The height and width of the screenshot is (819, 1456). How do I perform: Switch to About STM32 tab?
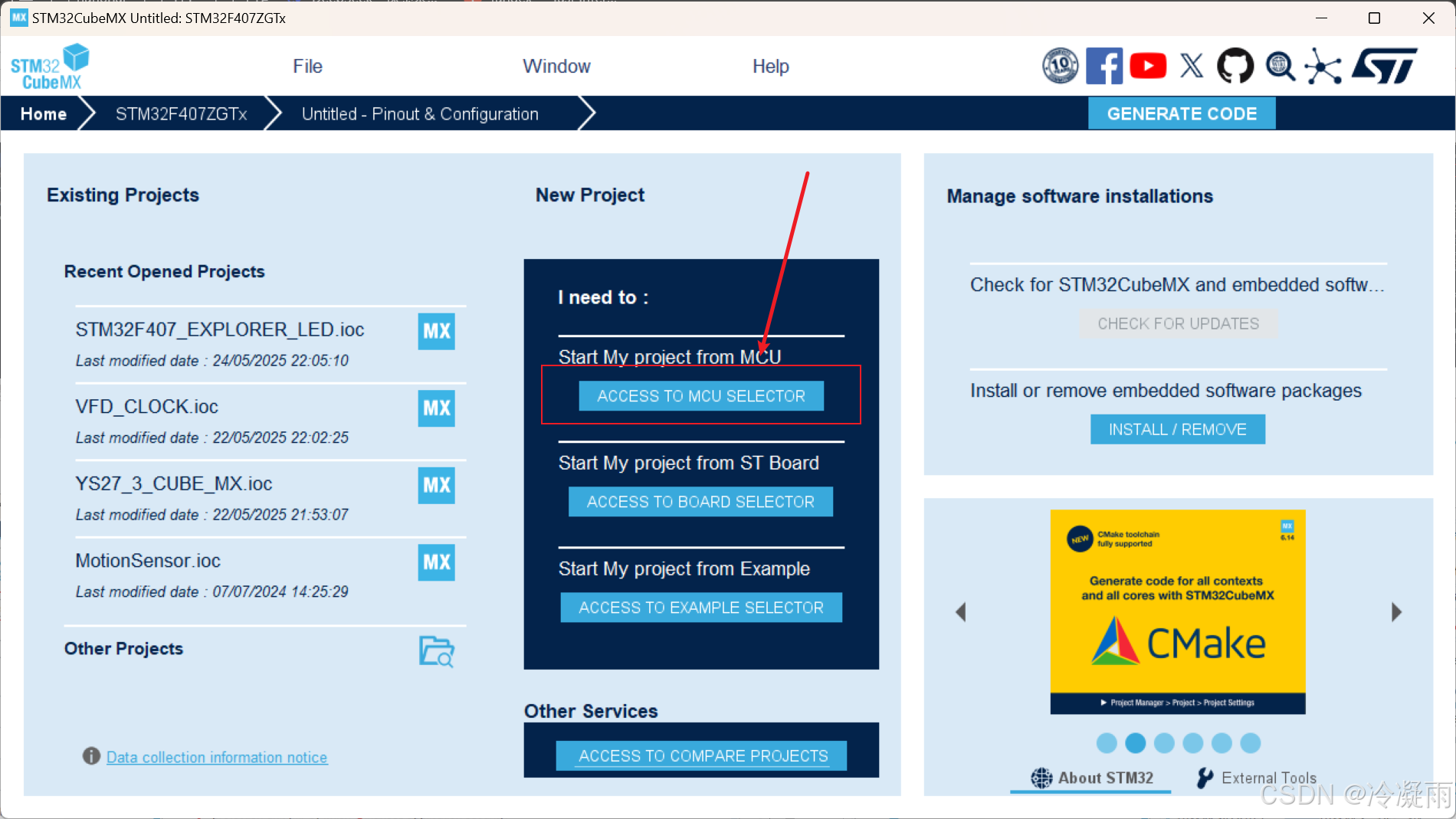click(x=1091, y=778)
